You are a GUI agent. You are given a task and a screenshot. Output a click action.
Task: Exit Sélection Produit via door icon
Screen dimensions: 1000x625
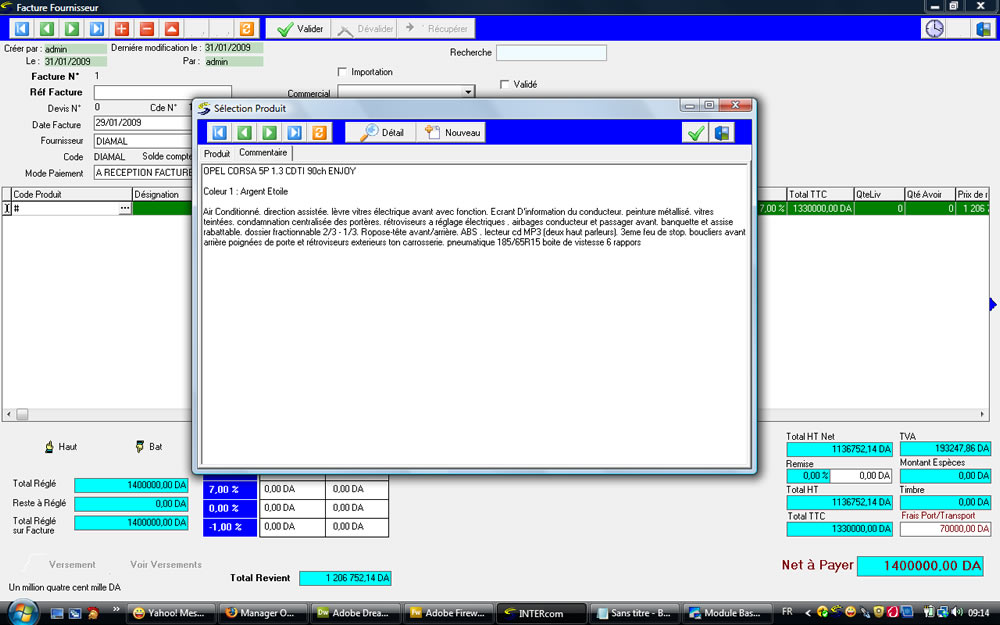(x=722, y=133)
